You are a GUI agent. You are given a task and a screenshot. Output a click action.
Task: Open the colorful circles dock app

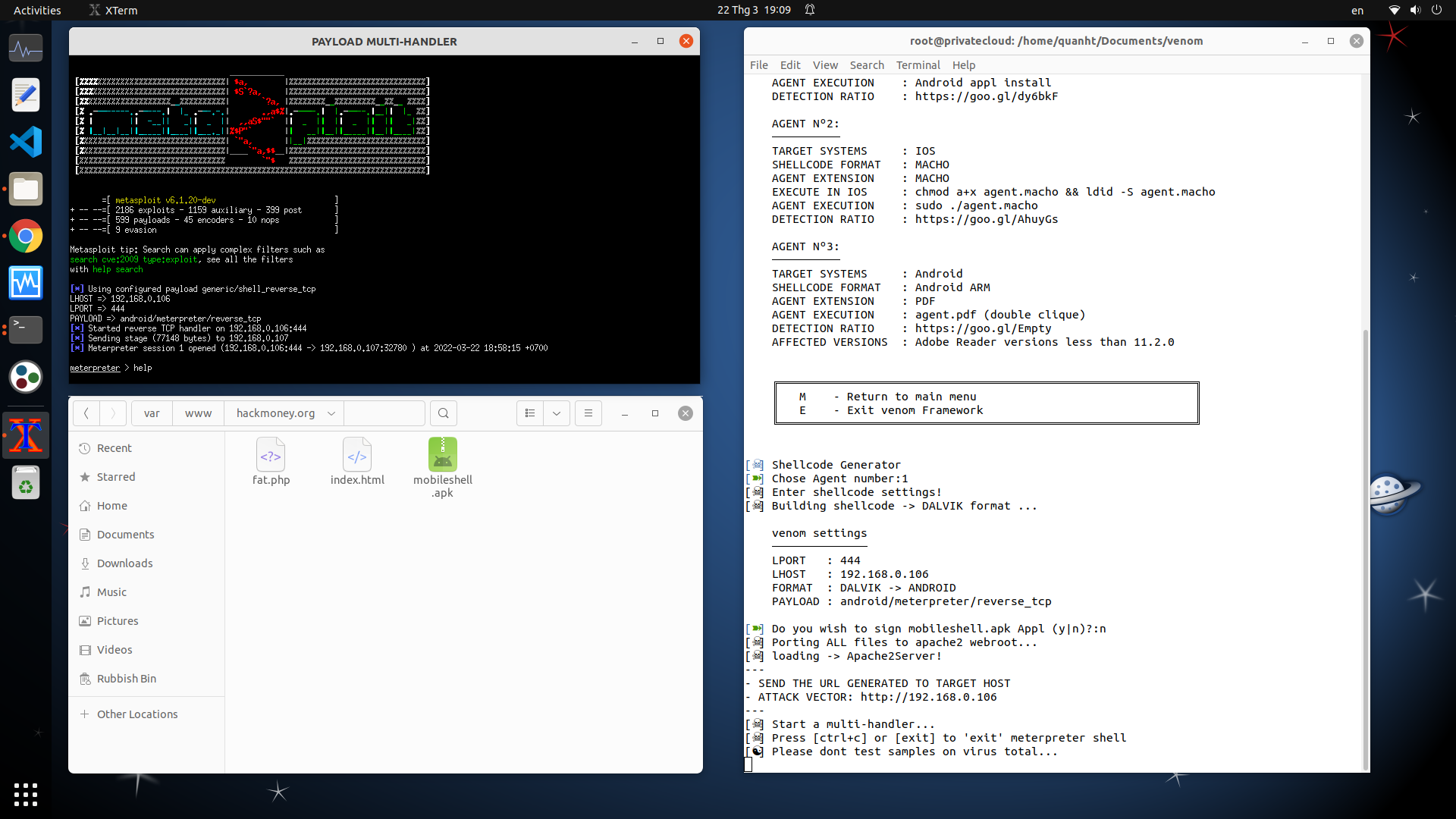[26, 377]
